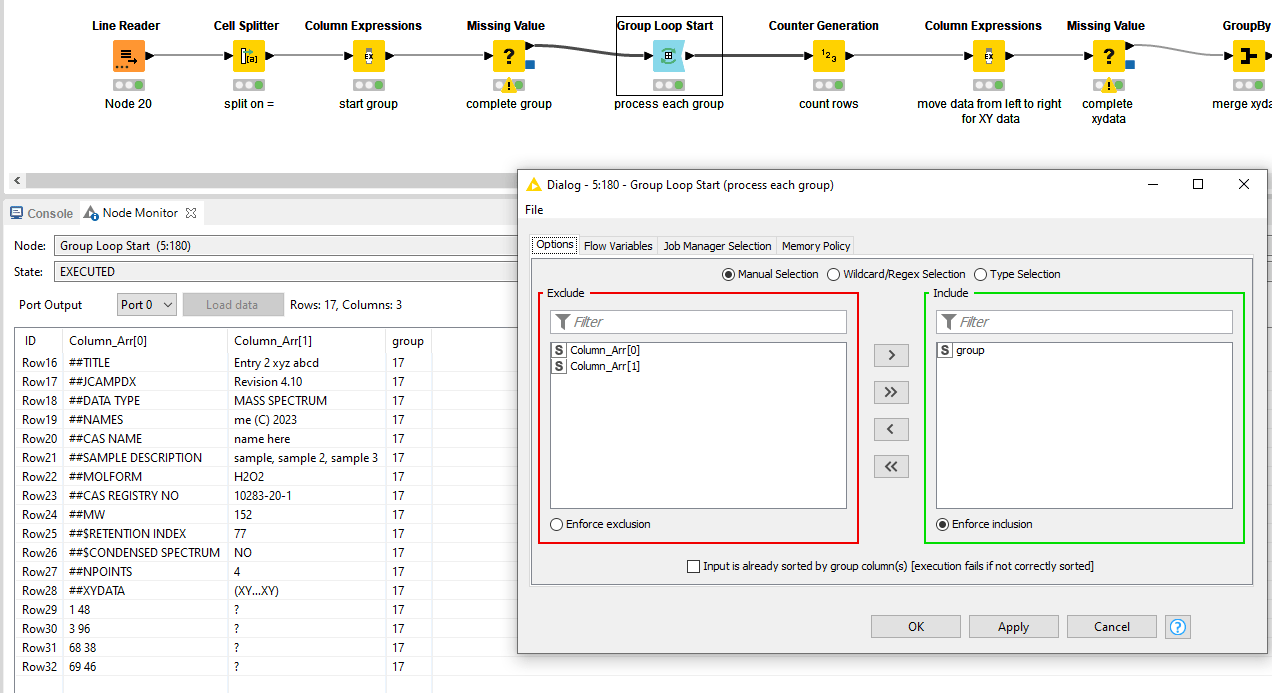Switch to the Console tab
Screen dimensions: 1272x693
pos(41,213)
